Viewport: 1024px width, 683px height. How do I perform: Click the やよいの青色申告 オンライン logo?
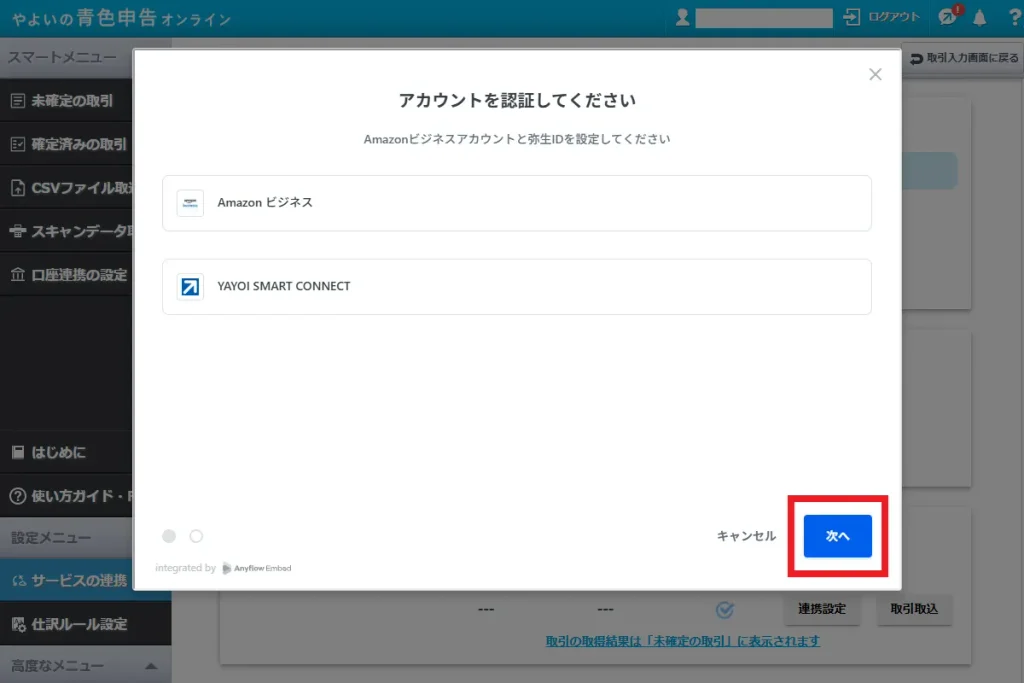121,18
